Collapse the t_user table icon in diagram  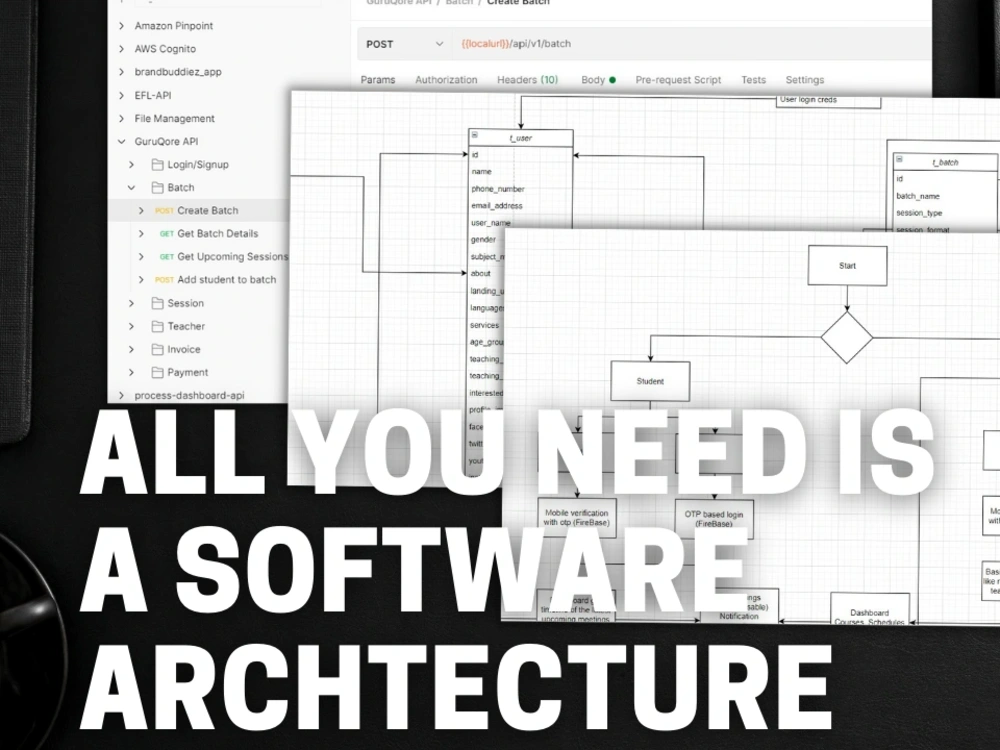click(x=474, y=135)
